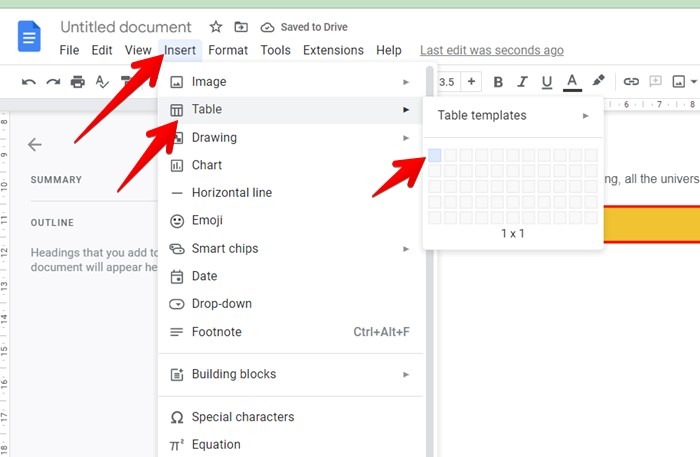Click the calendar icon beside Date
This screenshot has height=457, width=700.
pyautogui.click(x=177, y=277)
